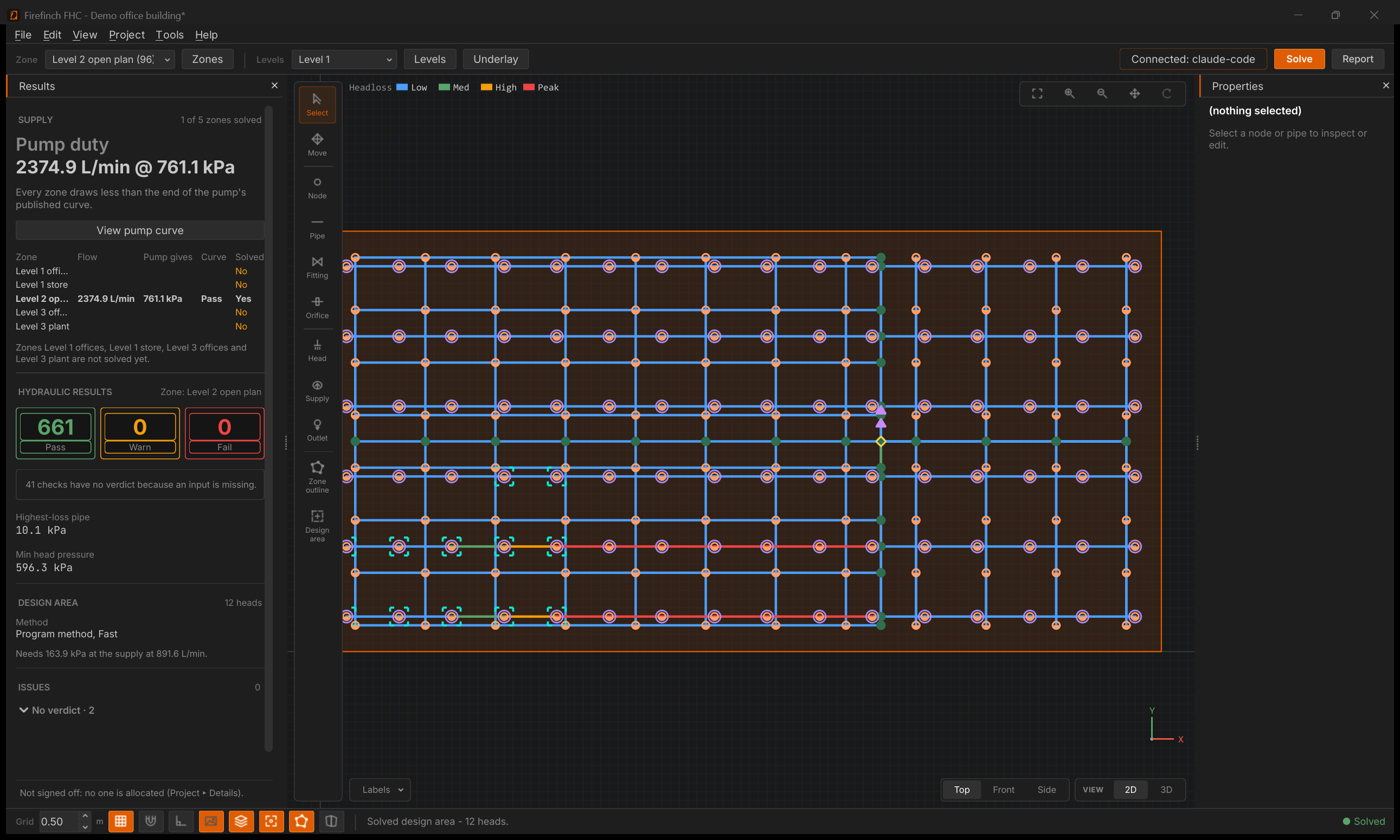Click the Grid spacing input field
Screen dimensions: 1400x840
60,822
